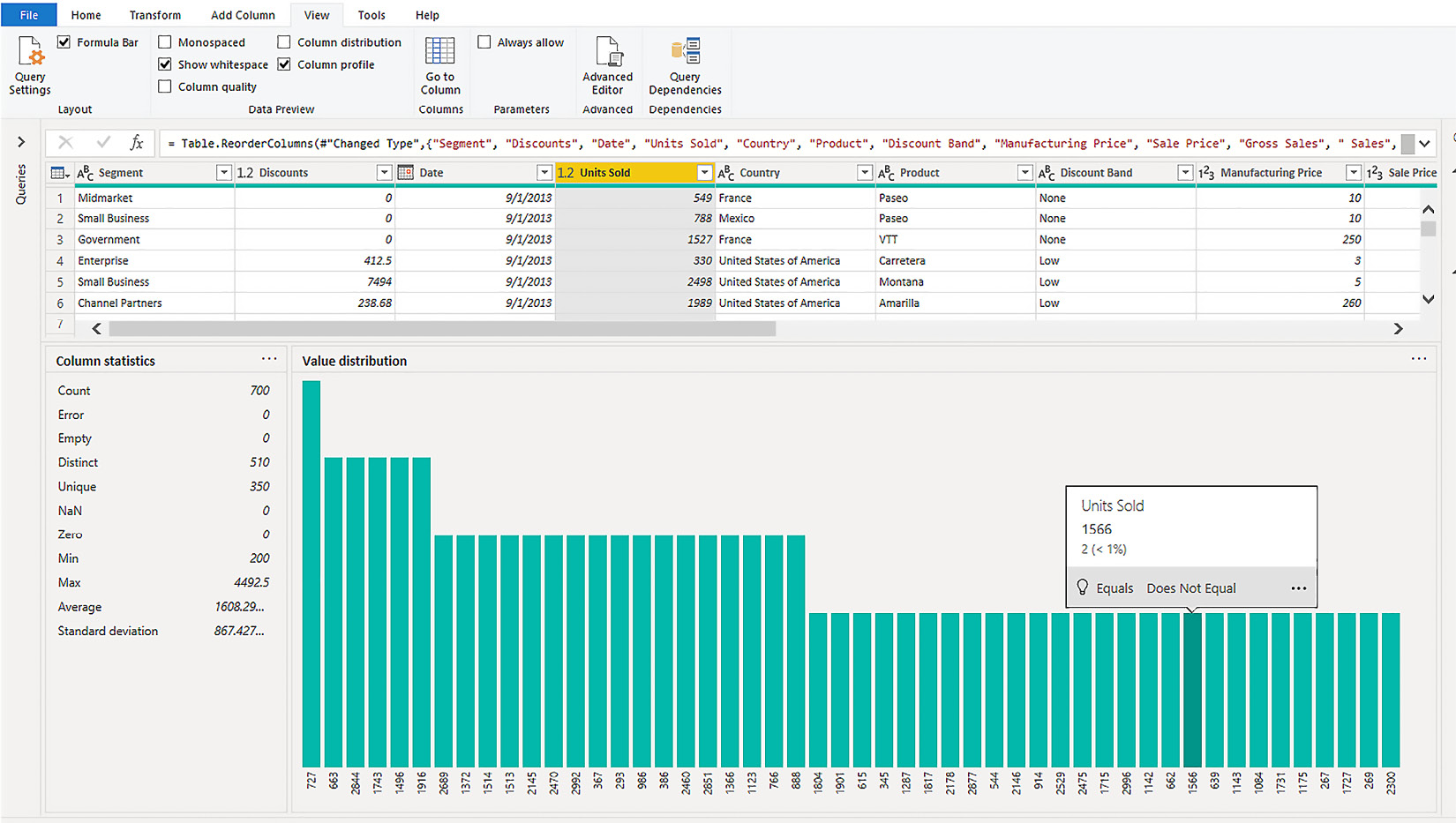1456x823 pixels.
Task: Switch to the Transform tab
Action: pos(155,15)
